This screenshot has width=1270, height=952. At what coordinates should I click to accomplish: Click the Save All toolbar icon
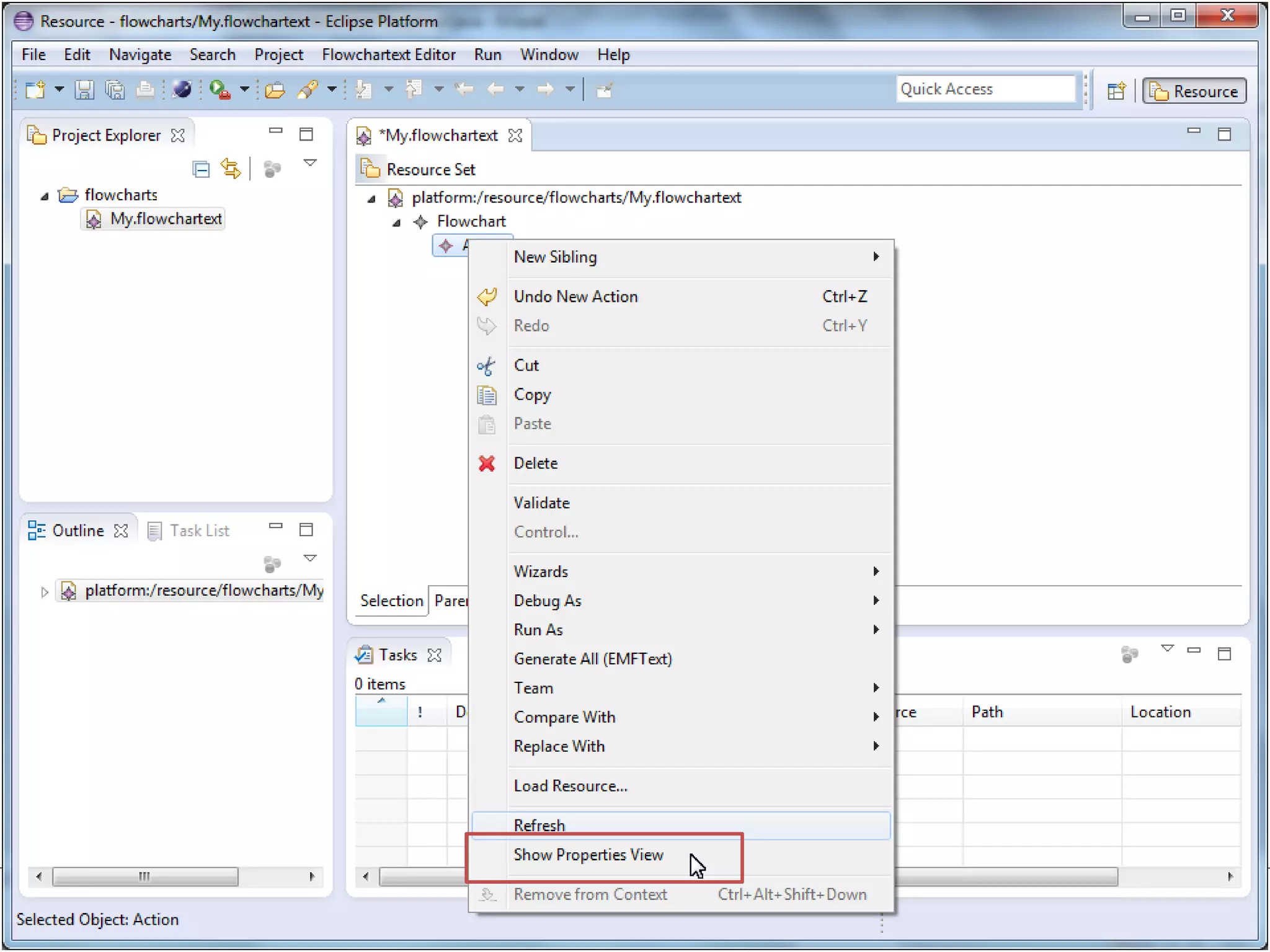(115, 90)
